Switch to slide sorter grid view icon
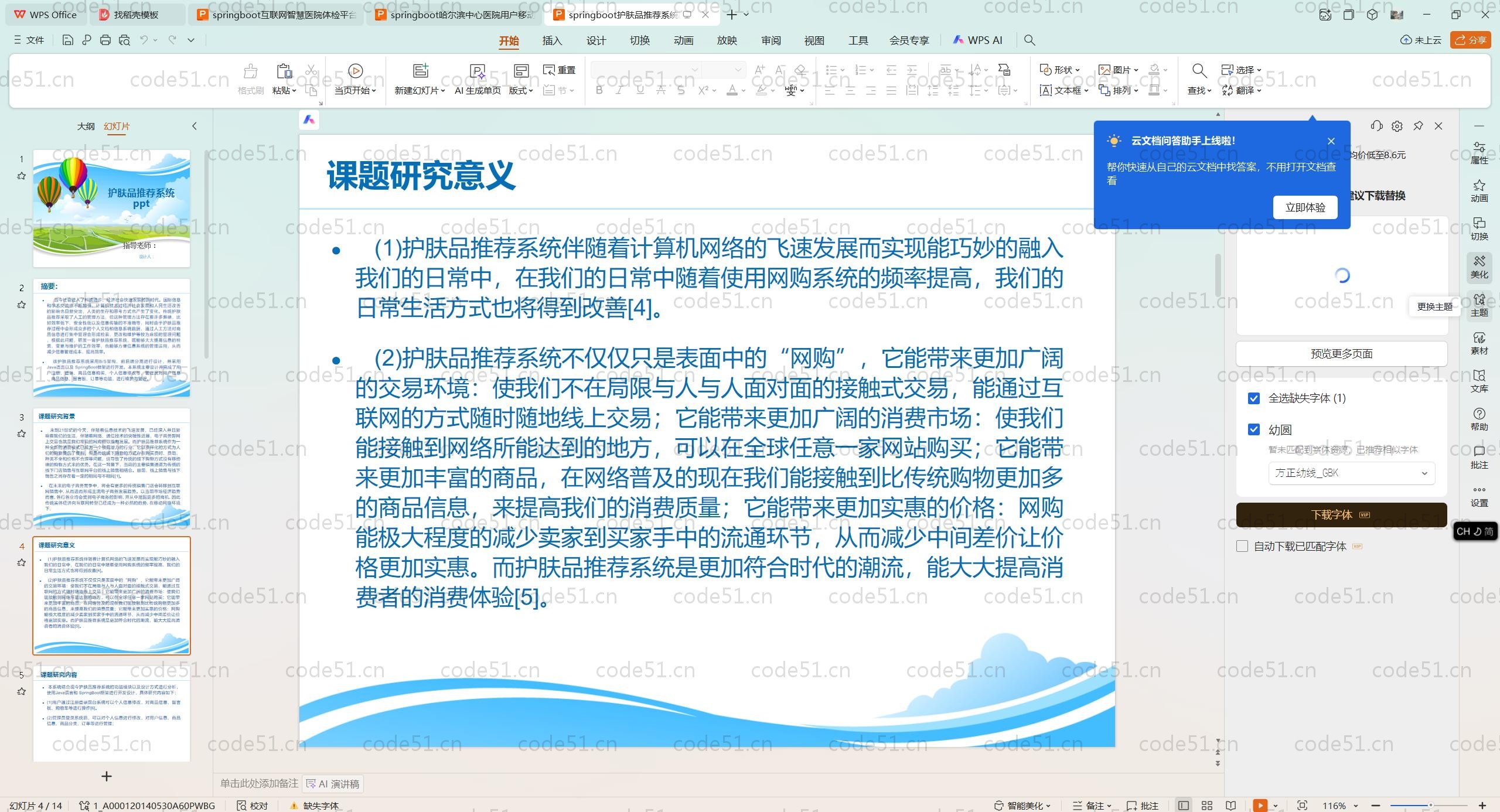1500x812 pixels. coord(1207,806)
